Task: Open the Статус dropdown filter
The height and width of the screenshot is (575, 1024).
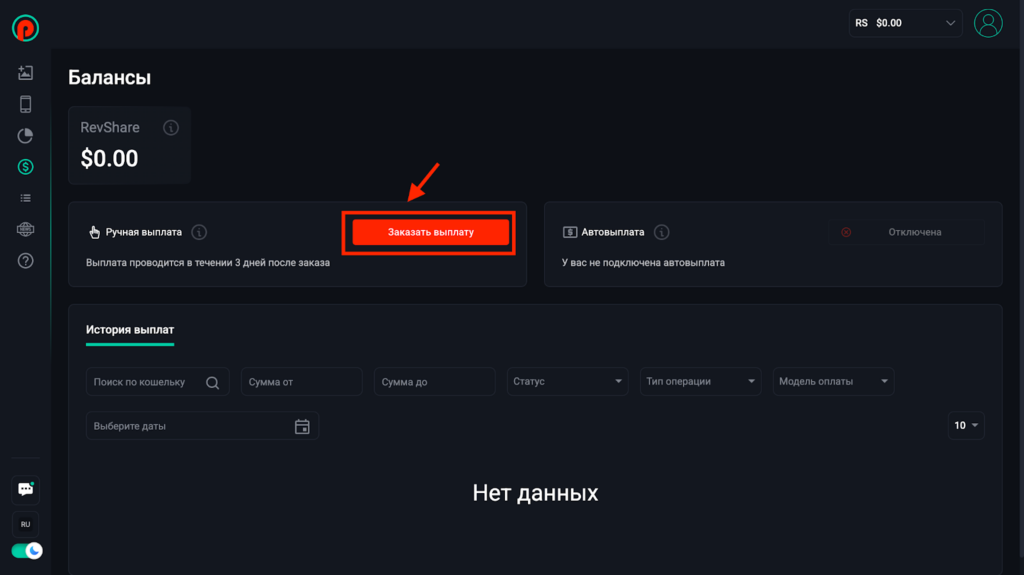Action: [568, 382]
